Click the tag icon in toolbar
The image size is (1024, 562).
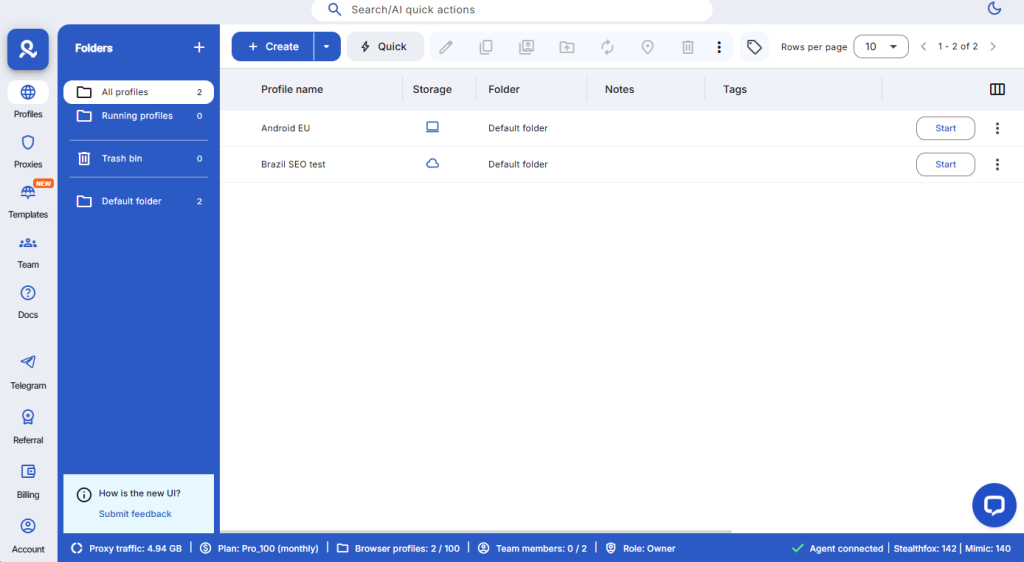754,47
